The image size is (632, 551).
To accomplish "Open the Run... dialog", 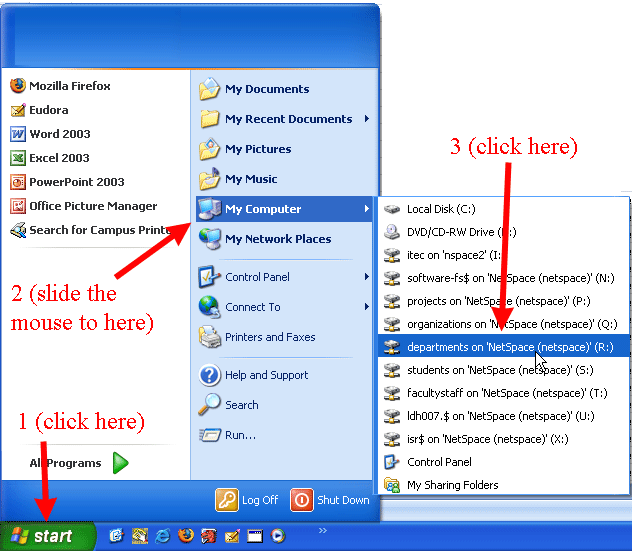I will (227, 435).
